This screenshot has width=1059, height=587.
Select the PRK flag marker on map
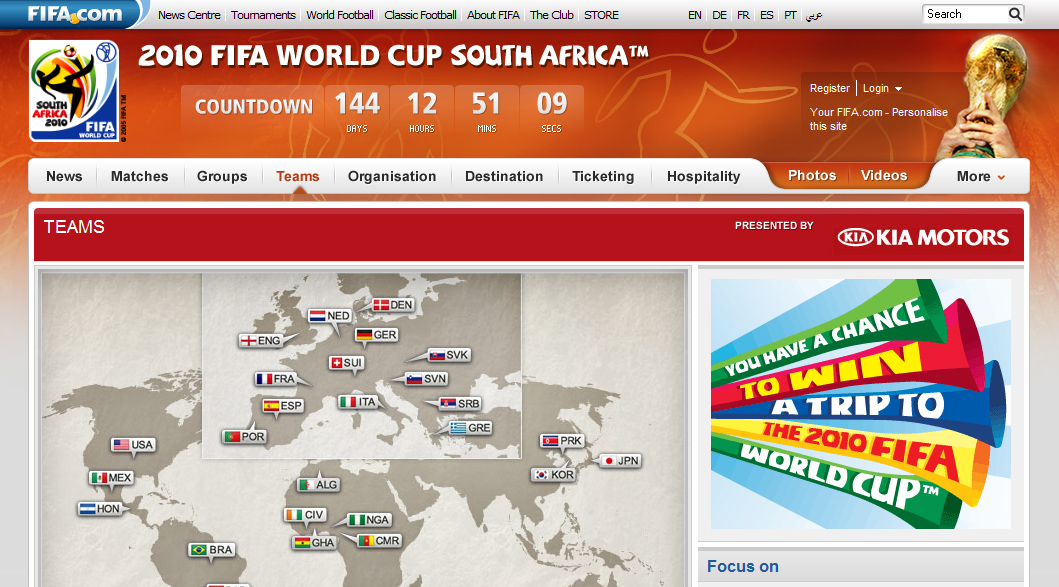(563, 440)
